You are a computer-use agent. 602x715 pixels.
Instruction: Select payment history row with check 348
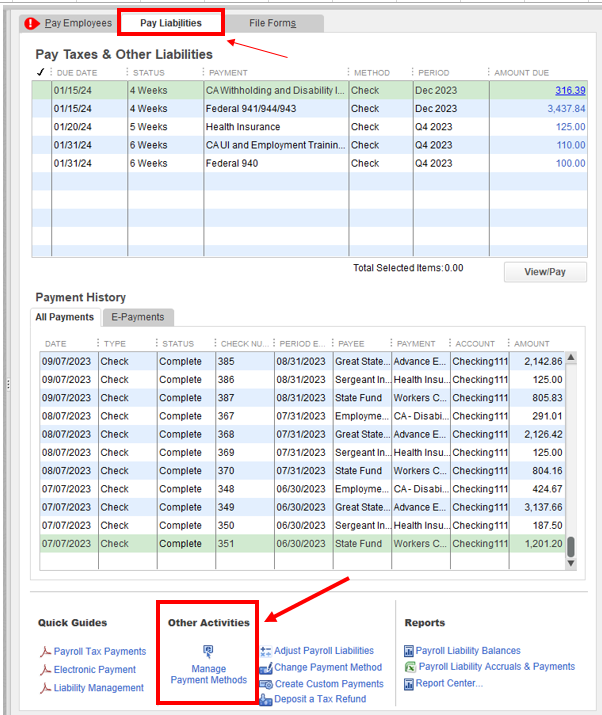pos(302,489)
